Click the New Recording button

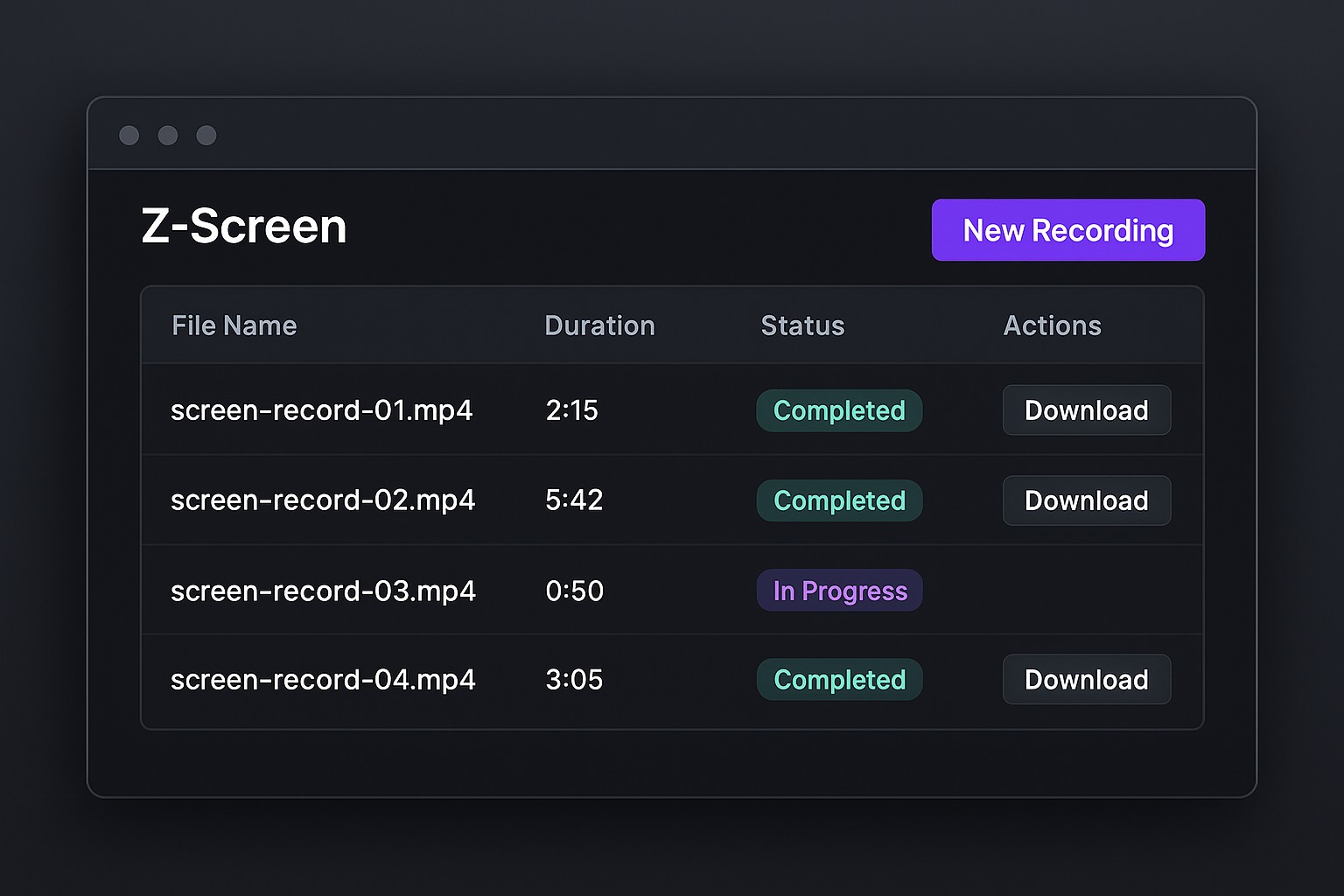click(x=1067, y=230)
